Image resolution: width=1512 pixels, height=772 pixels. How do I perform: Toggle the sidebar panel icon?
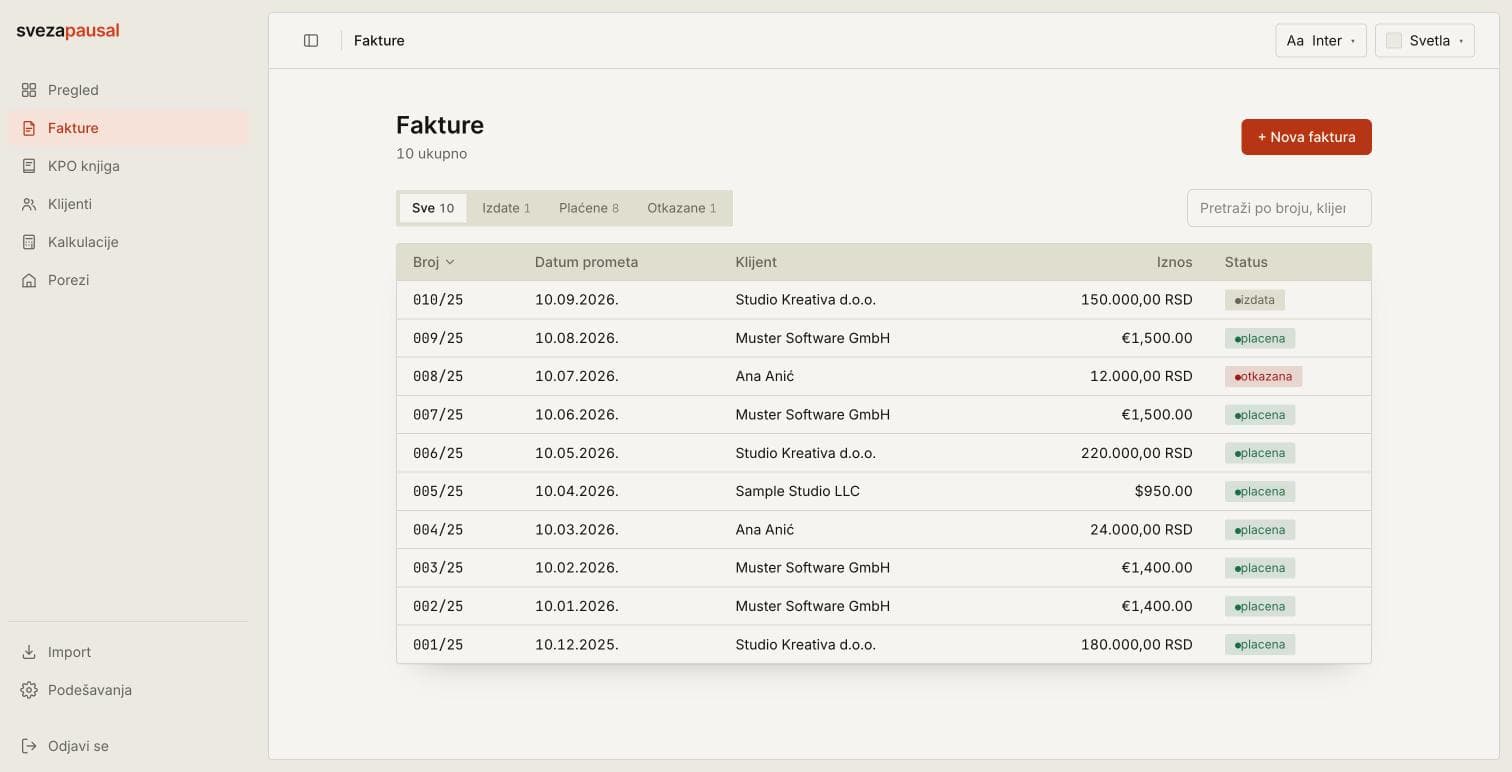pos(311,41)
